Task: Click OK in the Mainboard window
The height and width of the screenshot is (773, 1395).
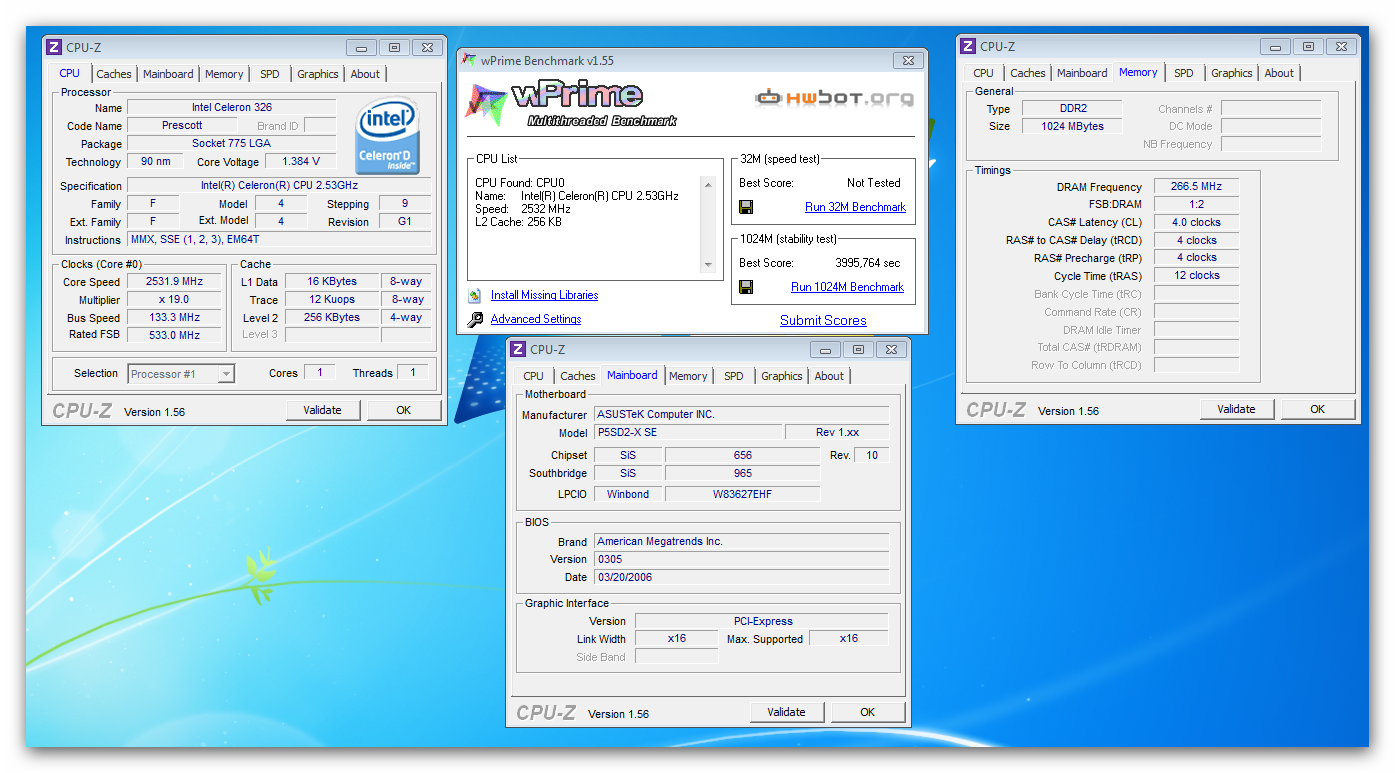Action: tap(867, 712)
